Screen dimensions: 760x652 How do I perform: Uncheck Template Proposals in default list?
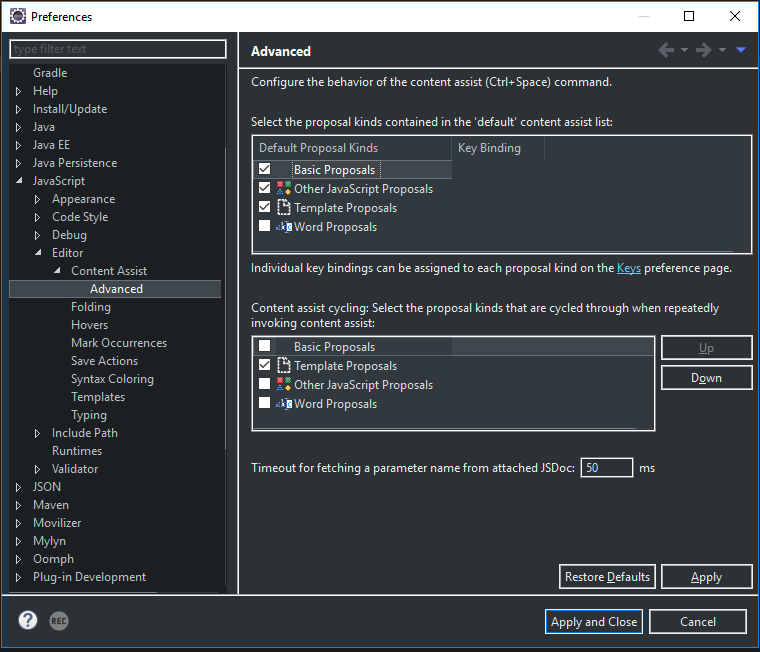pos(265,207)
